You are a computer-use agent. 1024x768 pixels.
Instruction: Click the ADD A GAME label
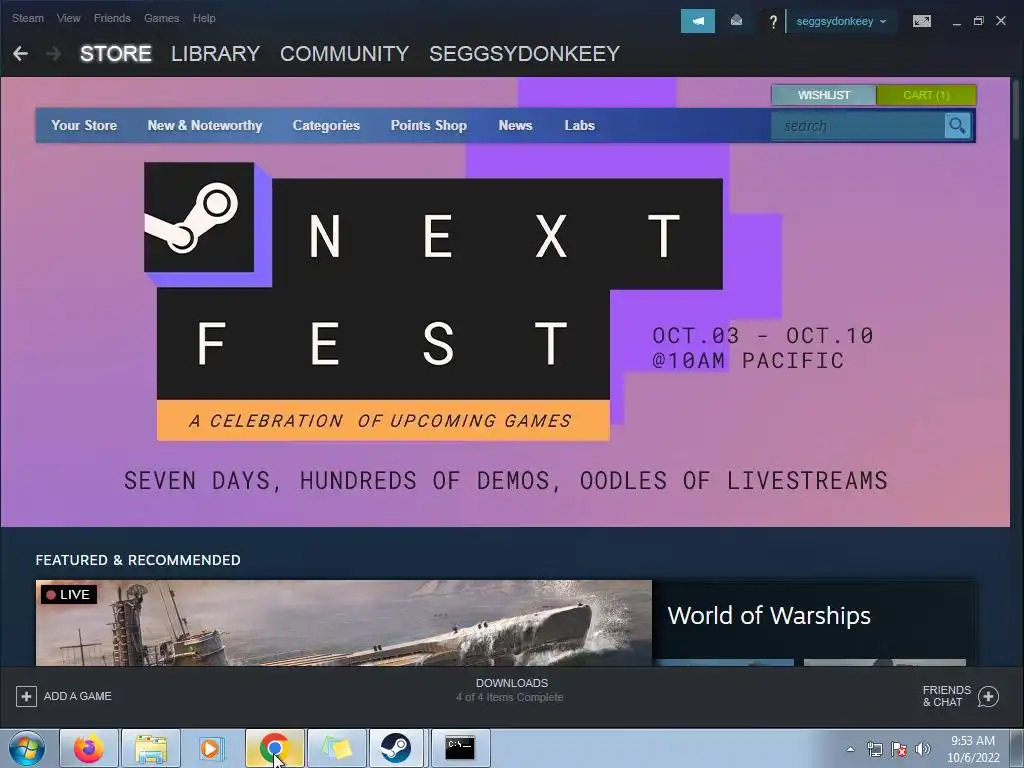(78, 696)
